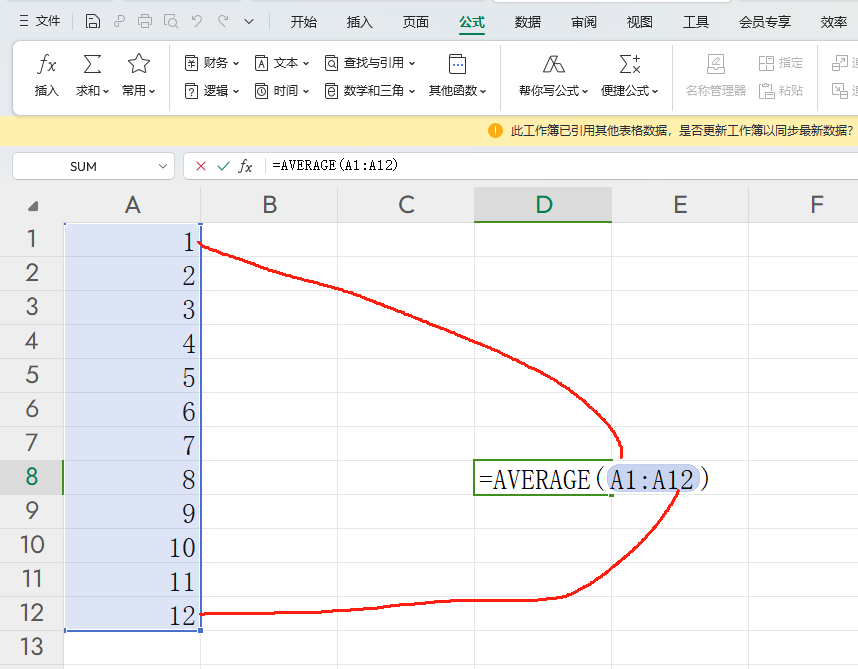Click the 指定 name button
858x669 pixels.
coord(781,63)
